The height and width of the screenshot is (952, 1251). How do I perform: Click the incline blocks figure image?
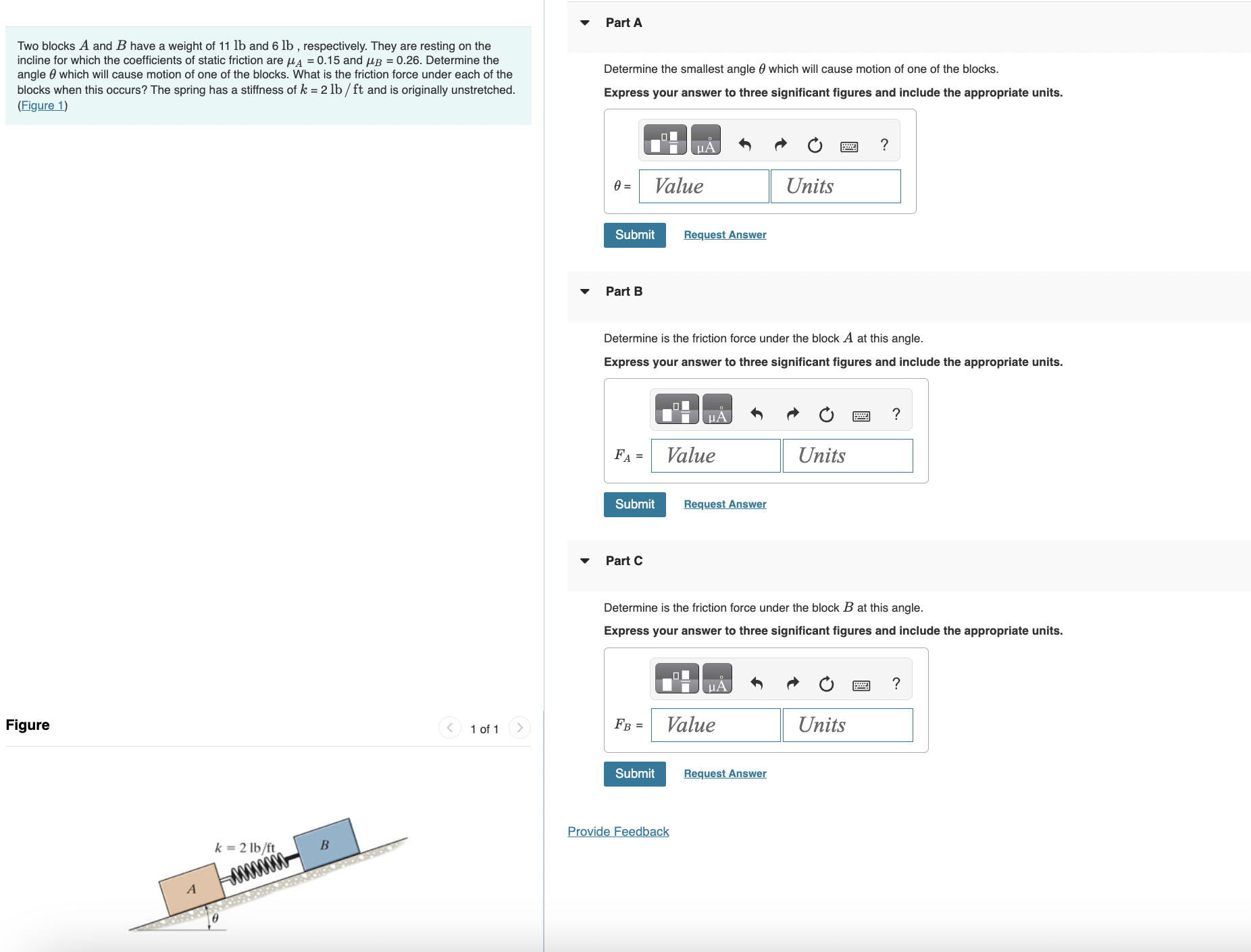coord(268,875)
